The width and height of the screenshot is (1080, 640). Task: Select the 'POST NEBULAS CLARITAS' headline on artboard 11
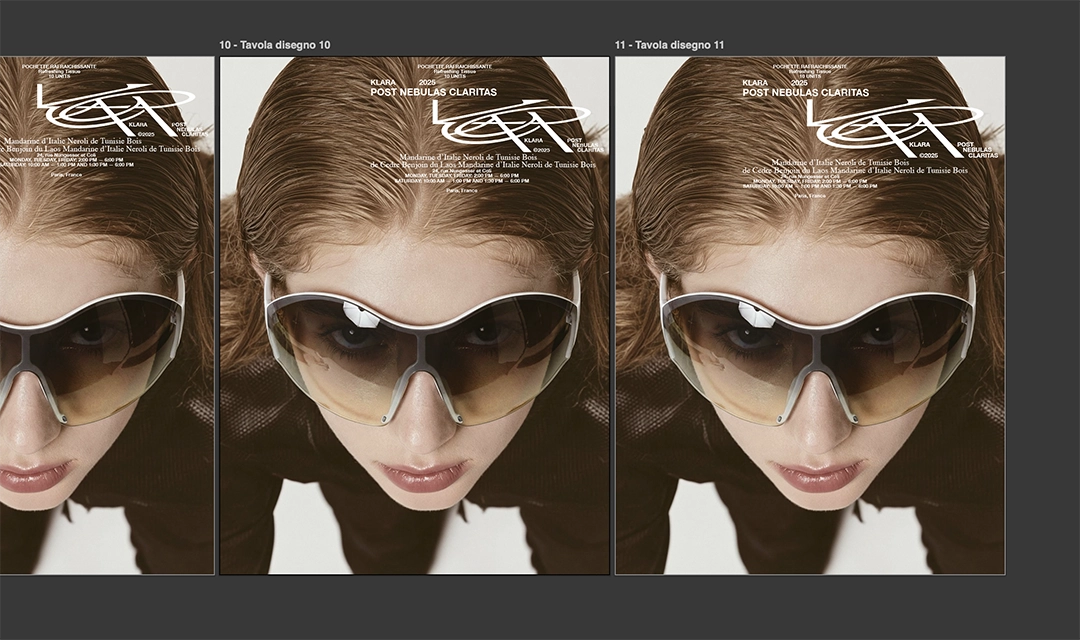(x=805, y=93)
